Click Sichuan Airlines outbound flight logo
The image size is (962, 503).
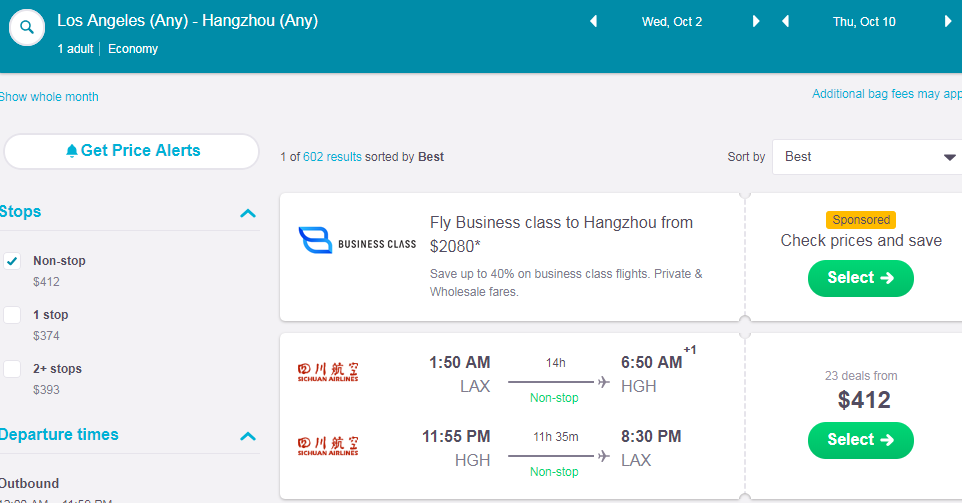click(328, 372)
